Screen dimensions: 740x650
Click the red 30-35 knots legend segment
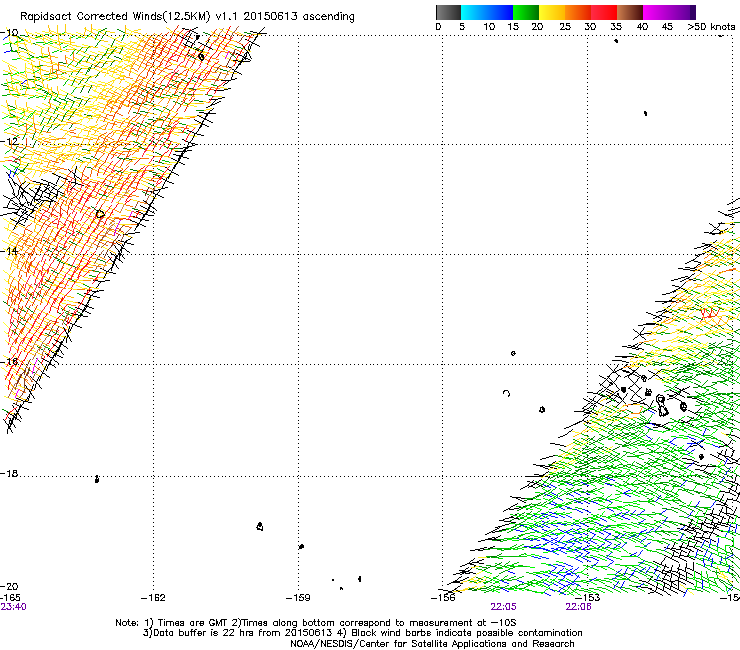point(604,12)
